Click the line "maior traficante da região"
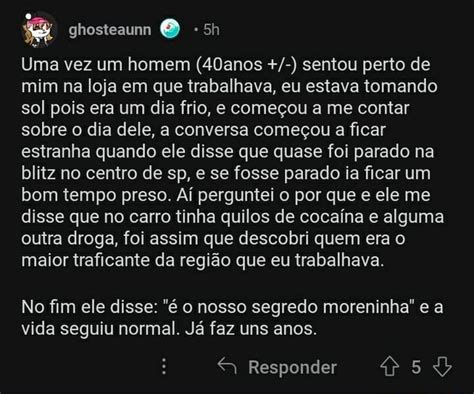This screenshot has width=474, height=394. [x=203, y=261]
